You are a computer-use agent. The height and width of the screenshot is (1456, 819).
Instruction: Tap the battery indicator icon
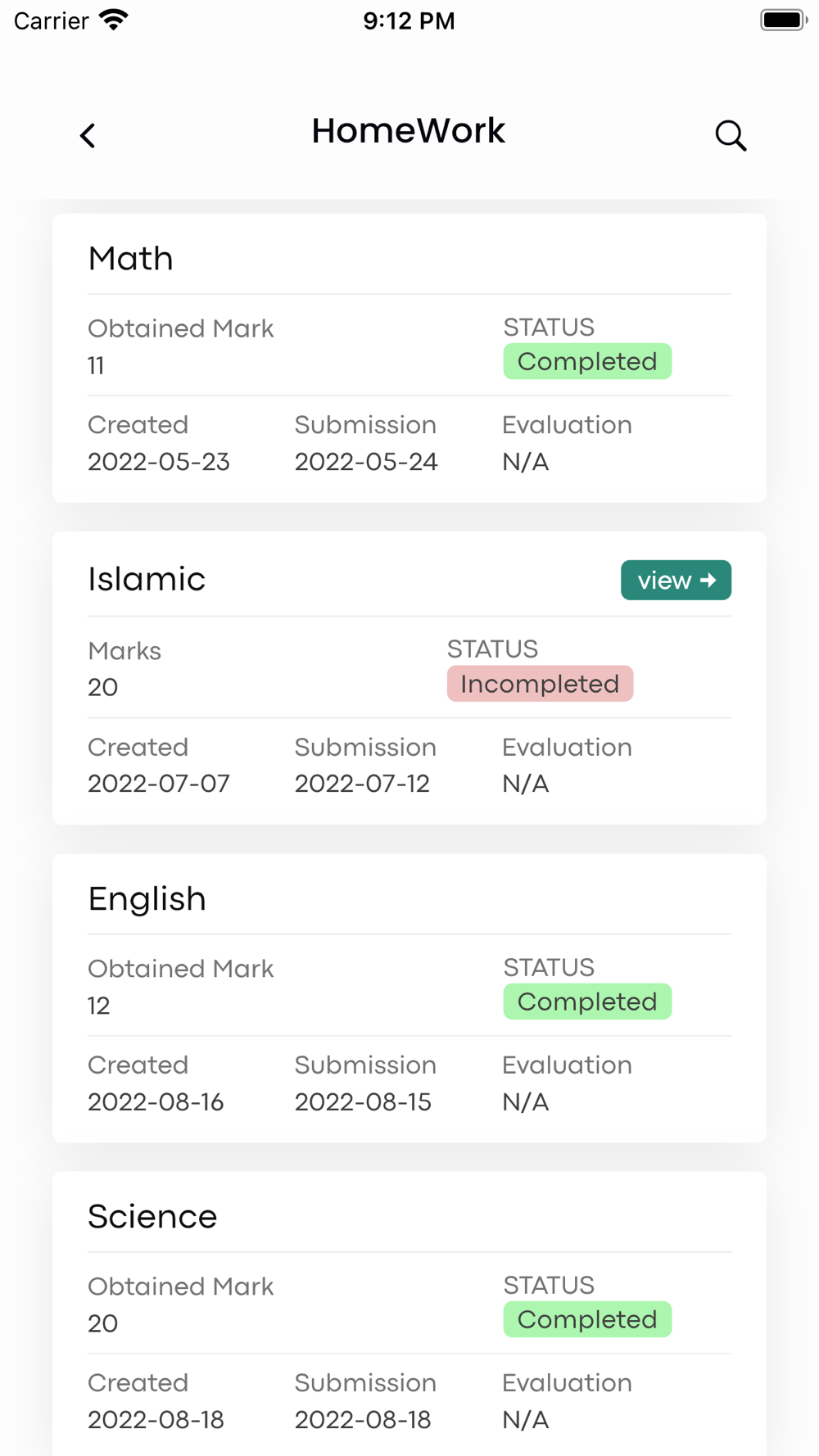click(x=783, y=20)
